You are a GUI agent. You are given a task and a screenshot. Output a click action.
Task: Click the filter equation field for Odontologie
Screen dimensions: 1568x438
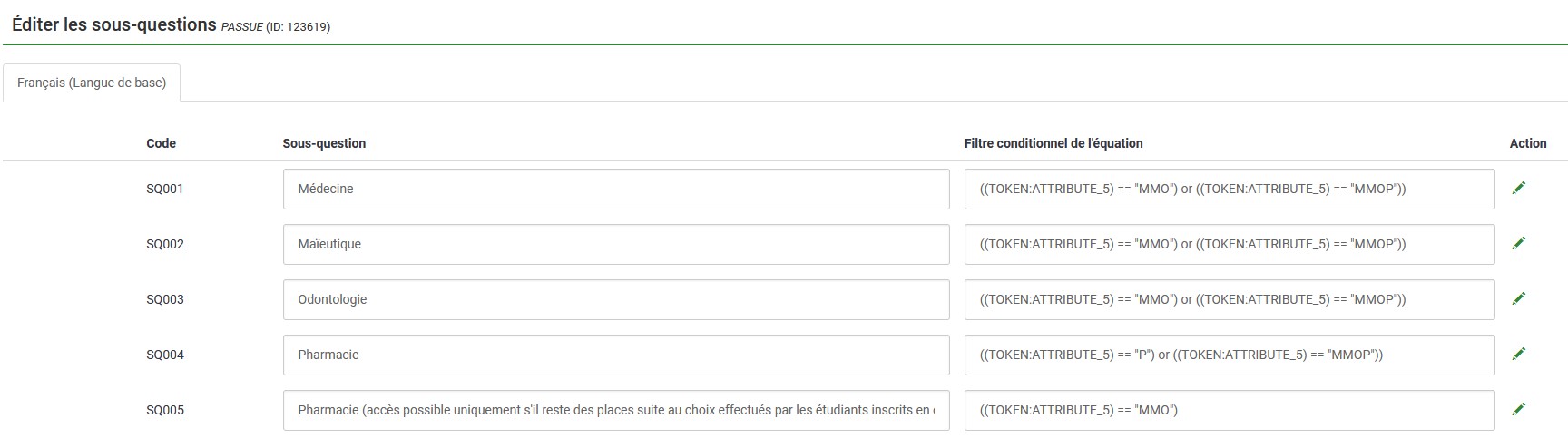pos(1229,299)
